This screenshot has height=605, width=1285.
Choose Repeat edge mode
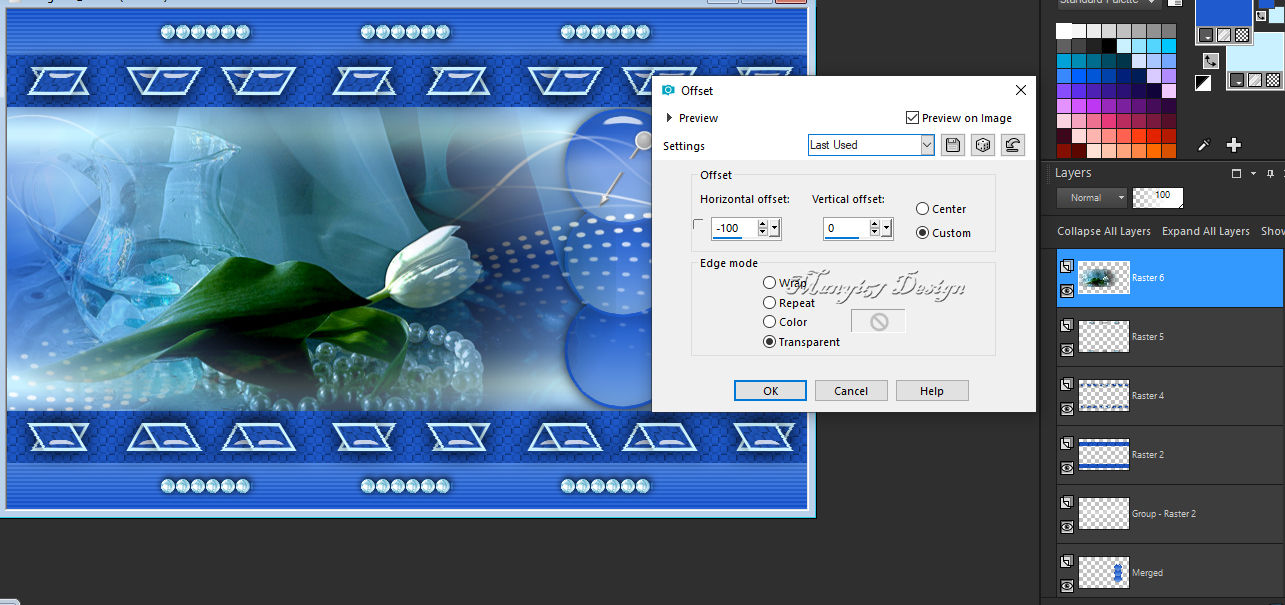pyautogui.click(x=769, y=302)
